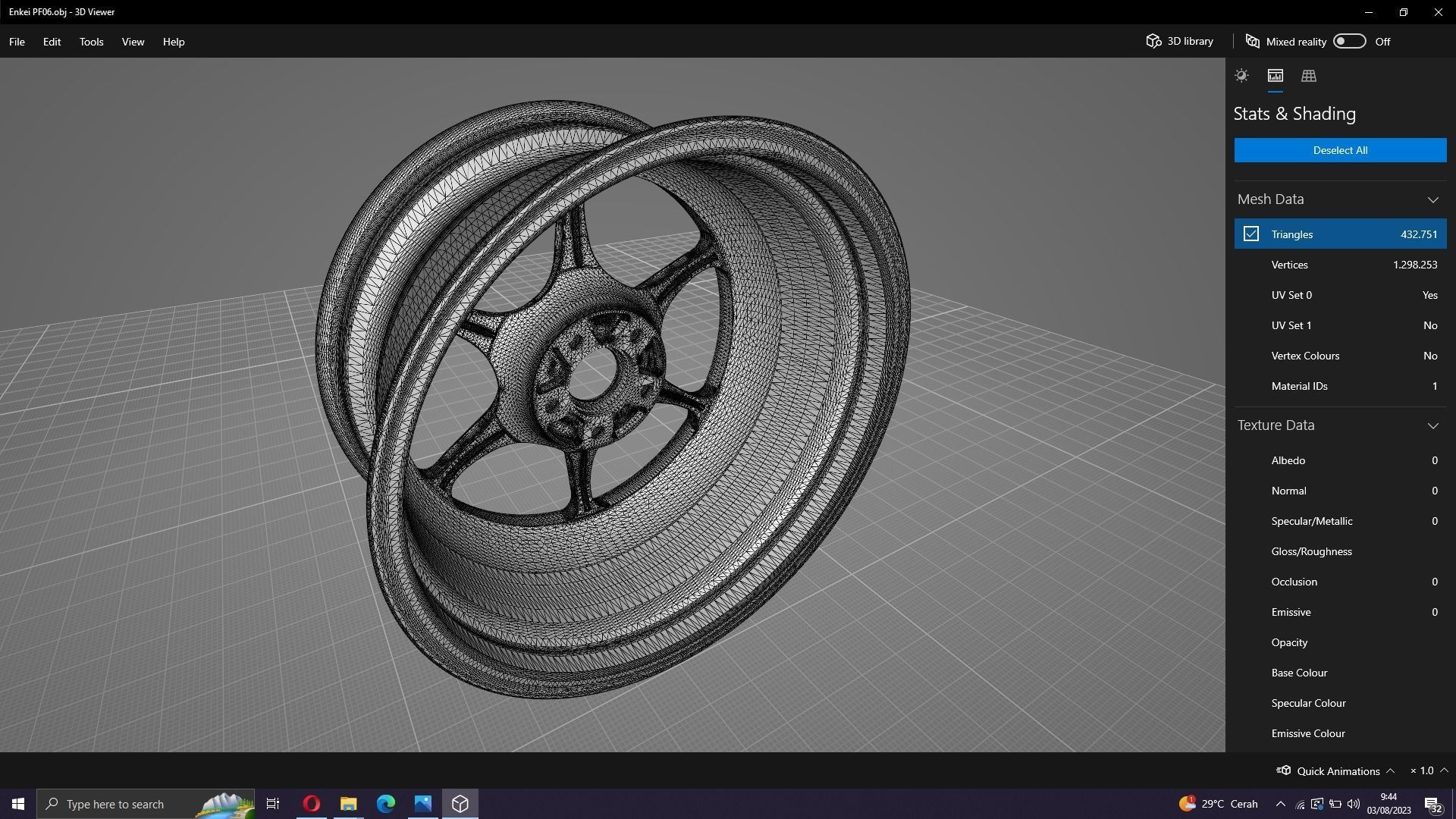
Task: Select the Stats & Shading panel icon
Action: [1275, 76]
